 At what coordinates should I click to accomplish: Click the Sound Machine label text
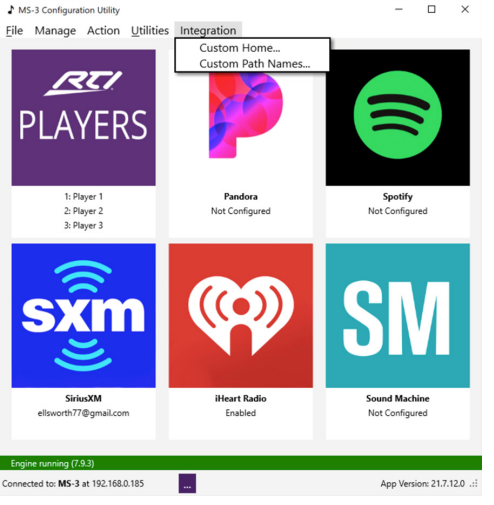coord(398,399)
